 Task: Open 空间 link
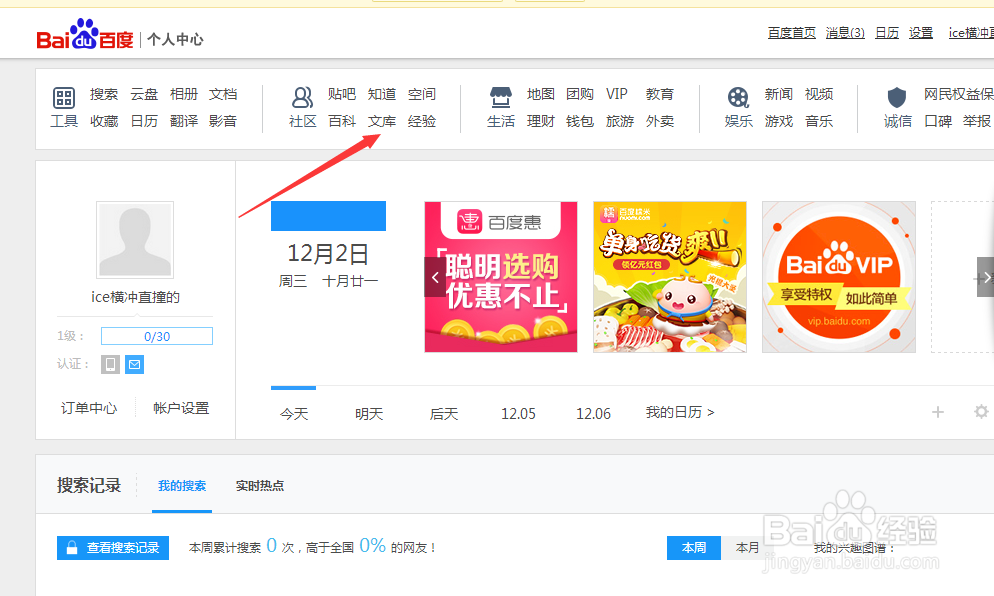click(422, 94)
